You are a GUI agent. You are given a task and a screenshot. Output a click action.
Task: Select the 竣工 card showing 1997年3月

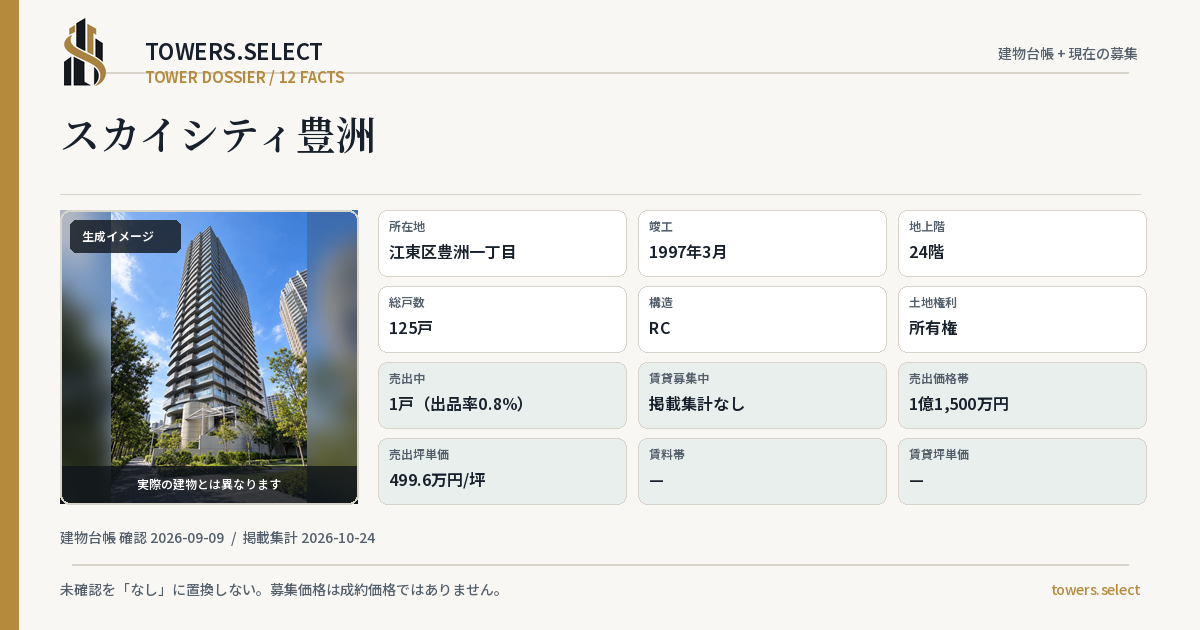click(x=762, y=243)
